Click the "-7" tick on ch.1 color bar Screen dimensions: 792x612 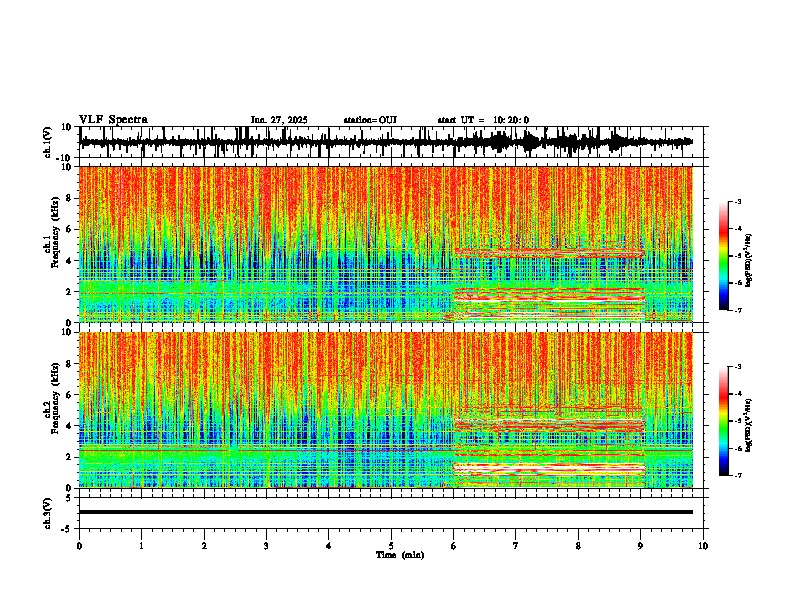(737, 310)
